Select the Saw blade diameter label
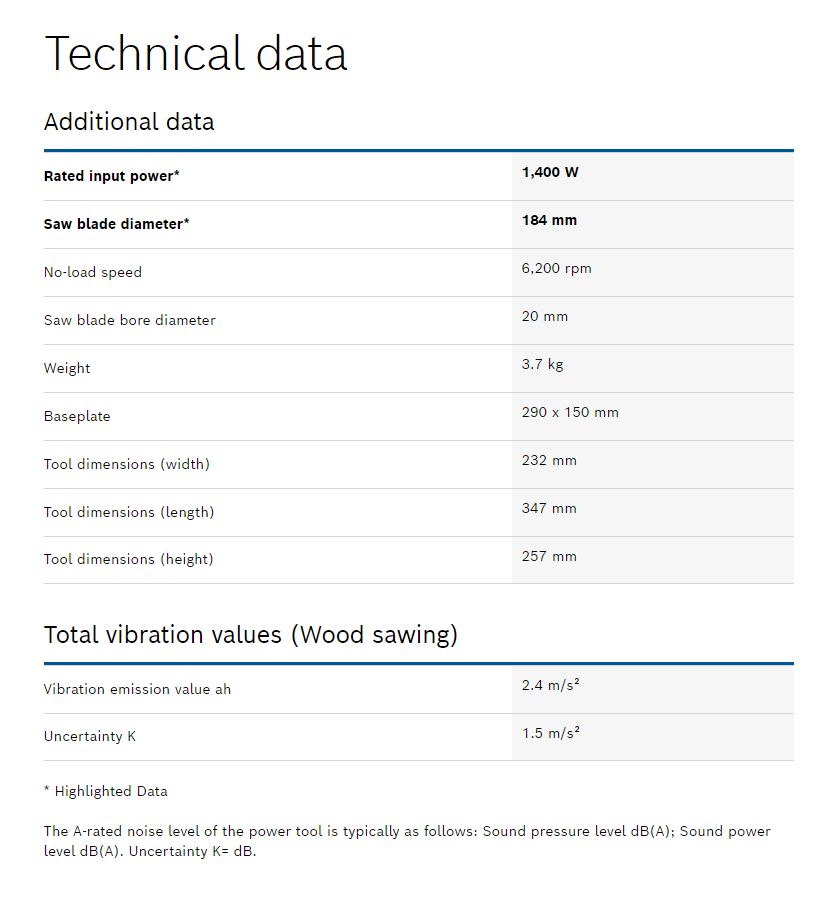Viewport: 837px width, 898px height. [x=116, y=224]
